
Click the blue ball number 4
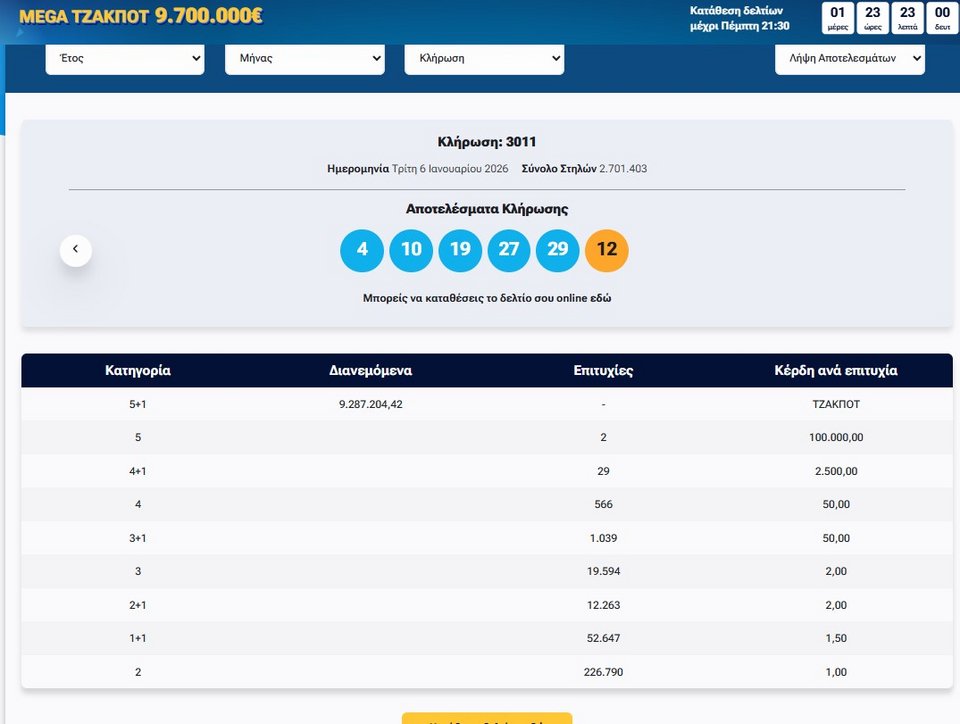tap(362, 250)
